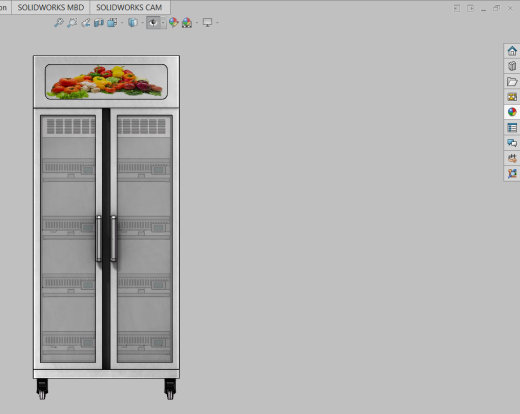Switch to the SOLIDWORKS CAM tab
The height and width of the screenshot is (414, 520).
click(129, 7)
